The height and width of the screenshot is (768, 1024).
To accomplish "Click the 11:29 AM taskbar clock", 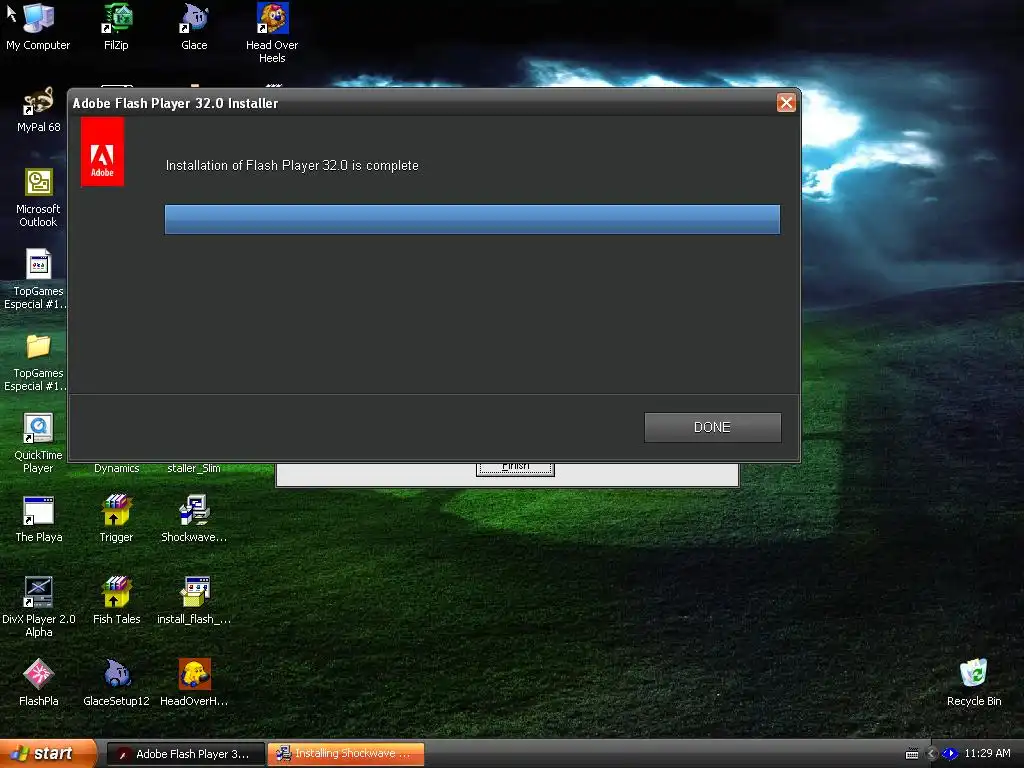I will [987, 754].
